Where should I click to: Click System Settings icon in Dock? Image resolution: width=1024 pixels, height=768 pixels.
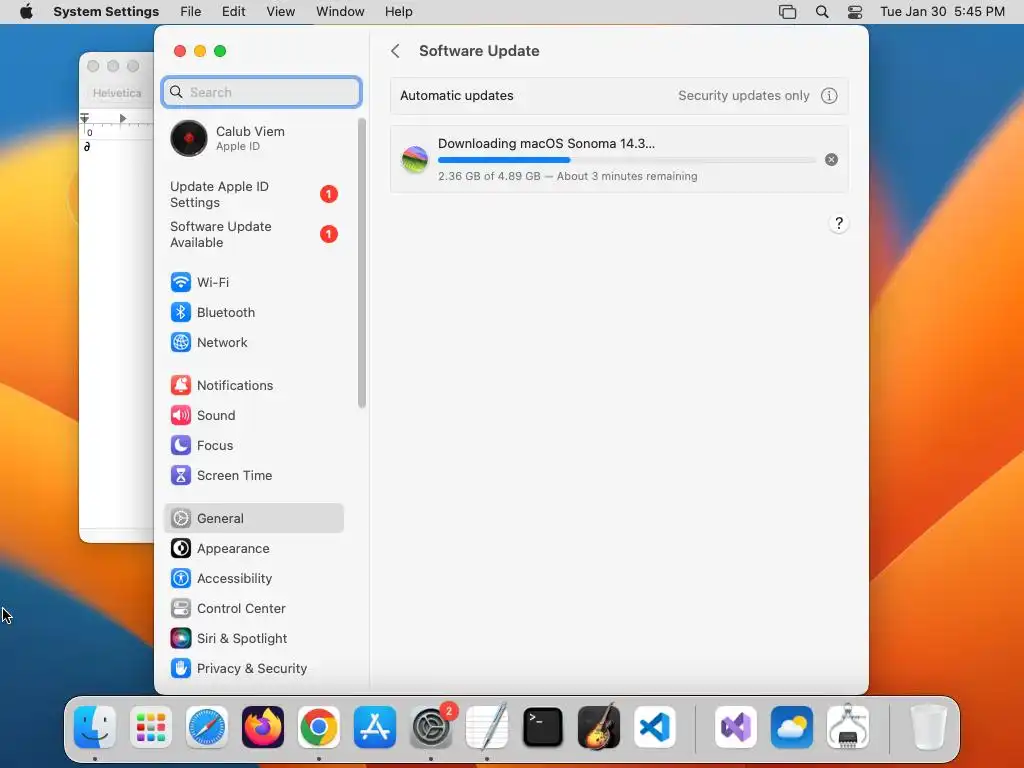coord(431,727)
